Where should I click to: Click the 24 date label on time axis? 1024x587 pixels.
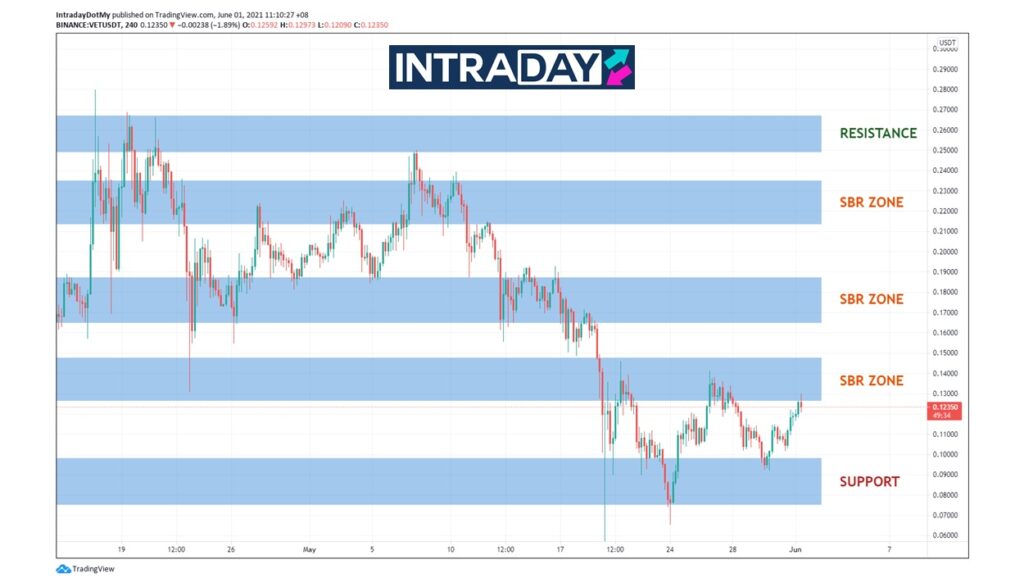[670, 549]
